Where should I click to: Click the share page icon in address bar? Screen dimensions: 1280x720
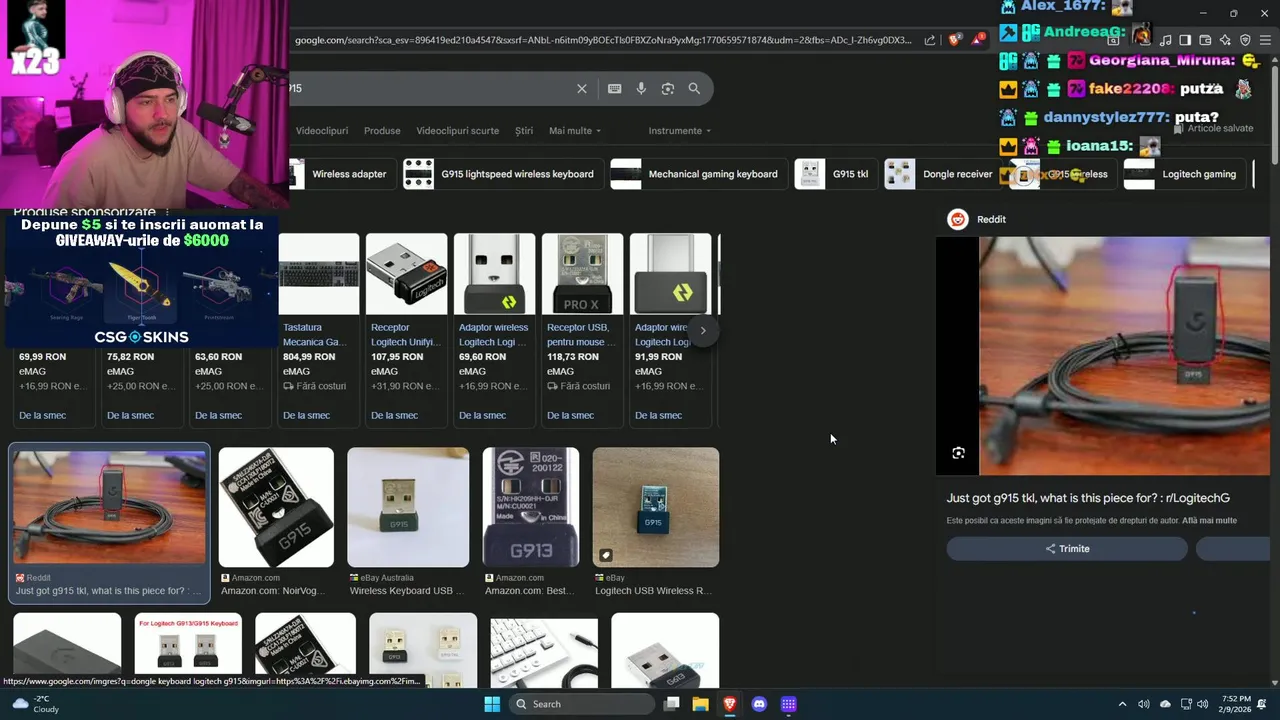[930, 40]
